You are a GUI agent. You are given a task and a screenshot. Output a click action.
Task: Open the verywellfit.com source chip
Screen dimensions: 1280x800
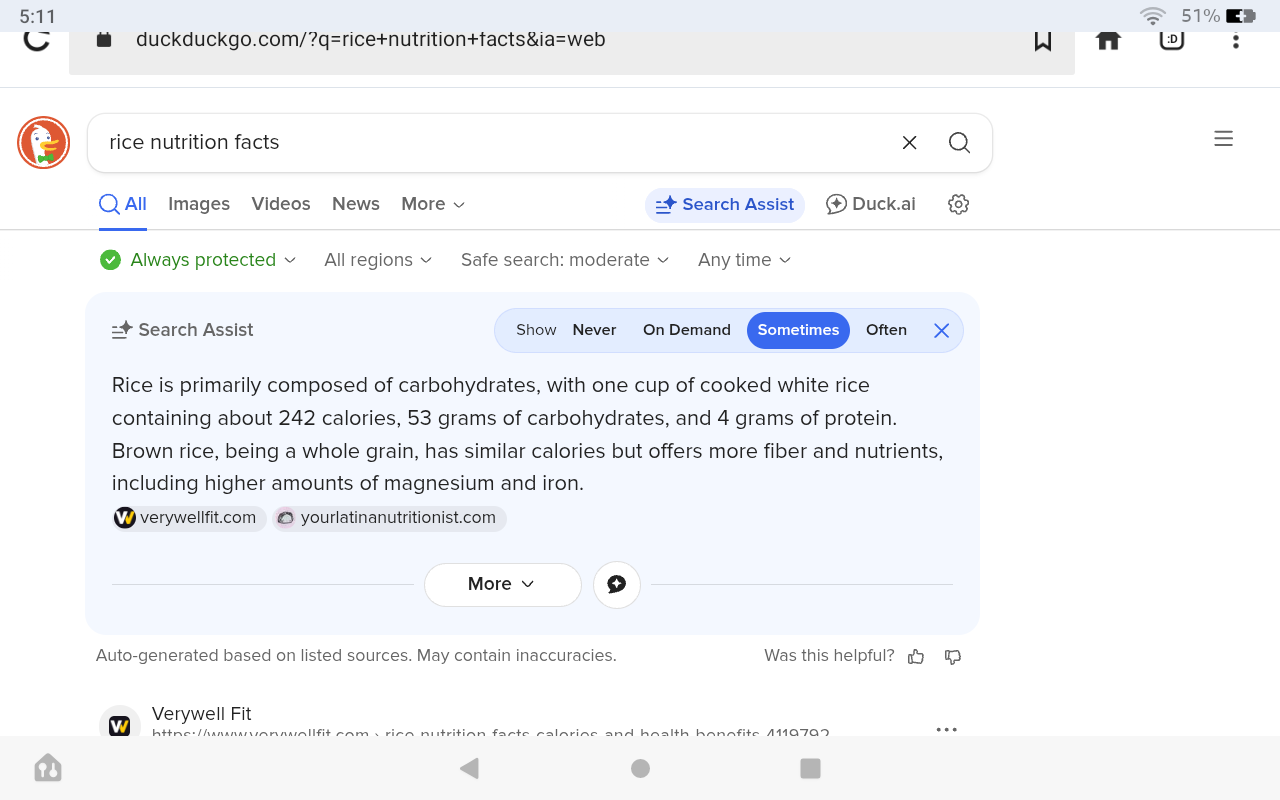tap(189, 518)
